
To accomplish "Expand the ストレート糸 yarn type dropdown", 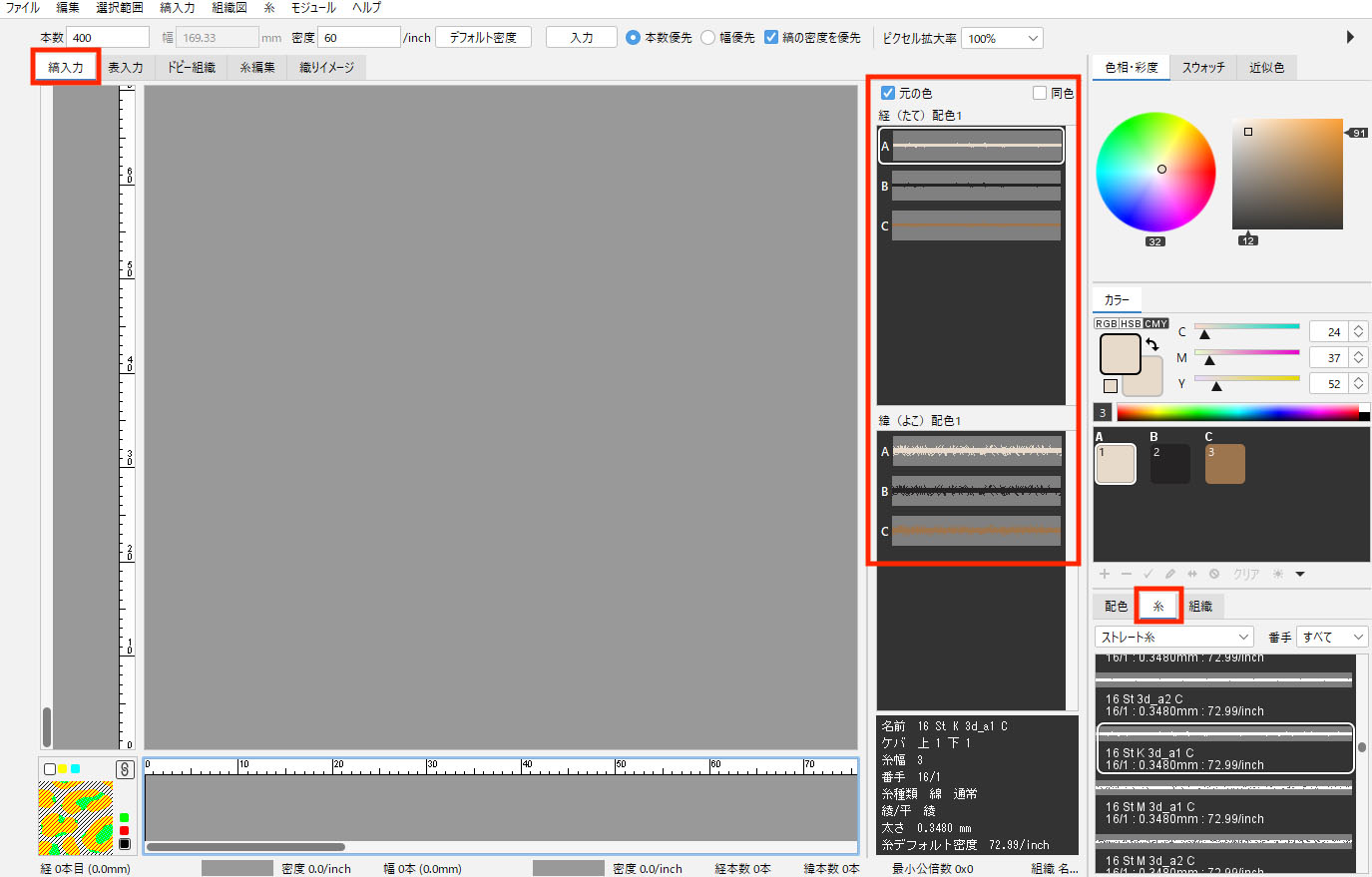I will click(1174, 637).
